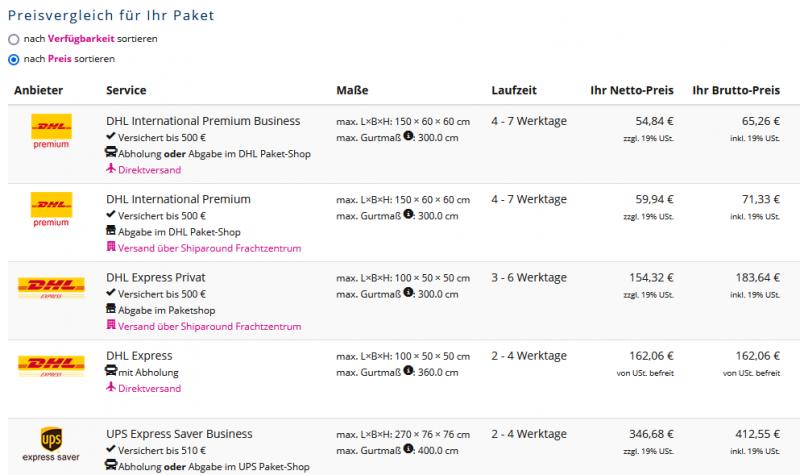
Task: Open Versand über Shiparound Frachtzentrum for DHL International Premium
Action: pos(210,248)
